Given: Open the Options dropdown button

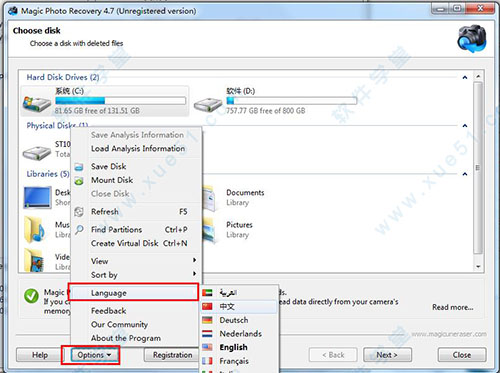Looking at the screenshot, I should (x=94, y=355).
